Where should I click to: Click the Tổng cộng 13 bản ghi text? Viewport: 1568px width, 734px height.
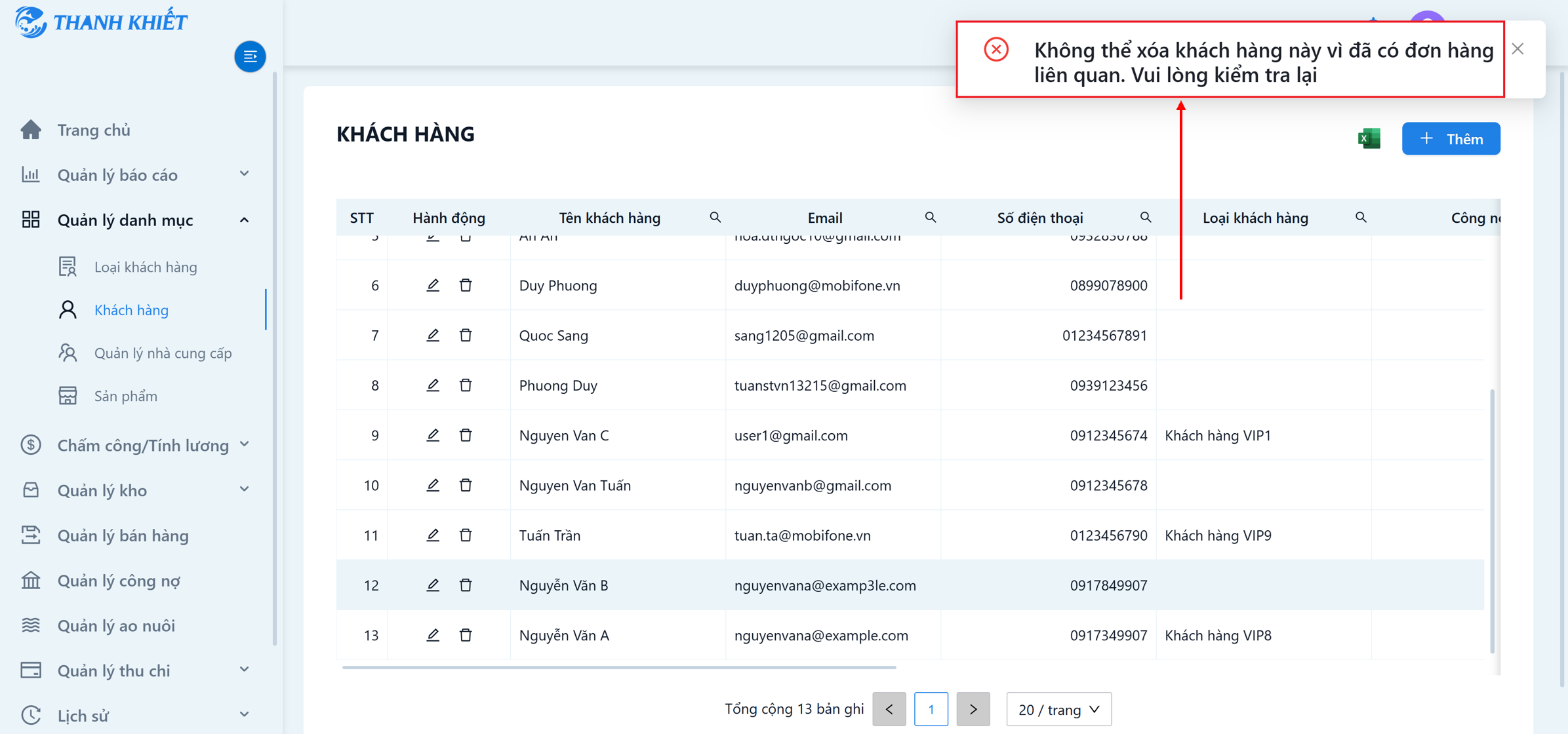(794, 708)
